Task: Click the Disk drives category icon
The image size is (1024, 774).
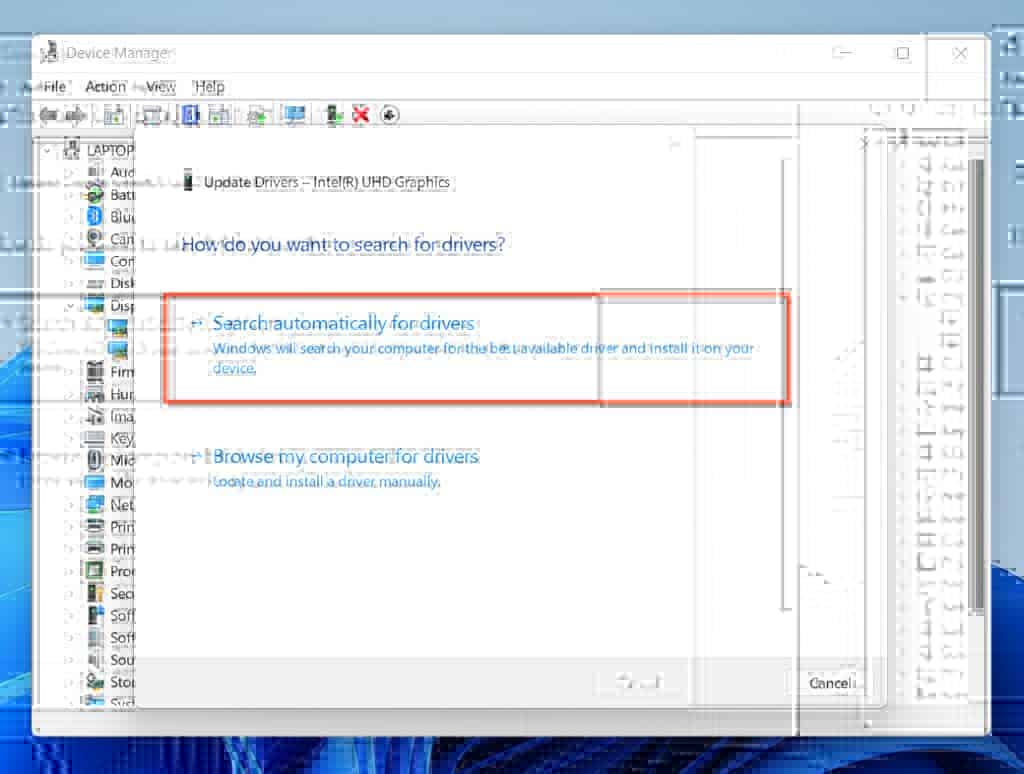Action: click(x=95, y=283)
